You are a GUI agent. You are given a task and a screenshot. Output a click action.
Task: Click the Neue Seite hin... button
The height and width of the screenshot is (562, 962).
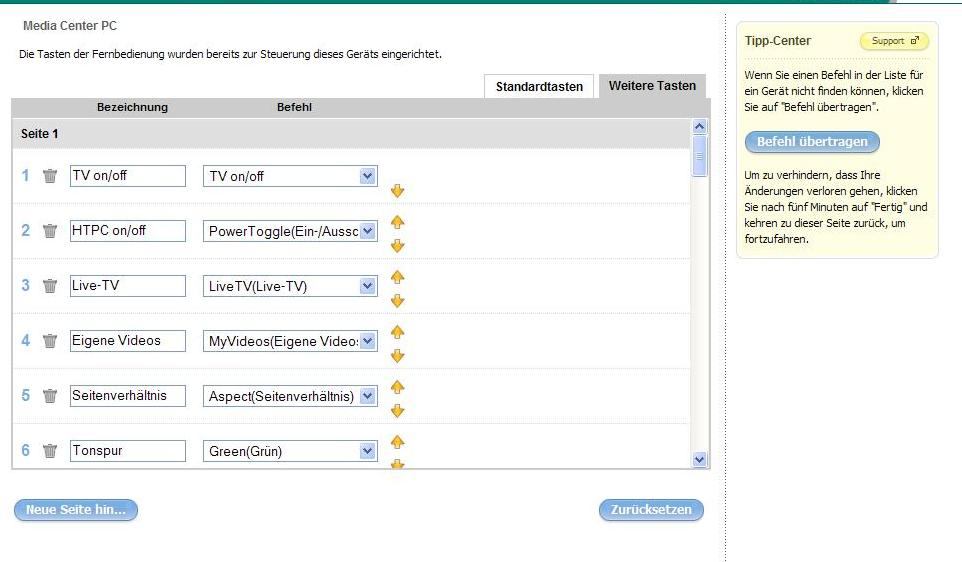(75, 510)
